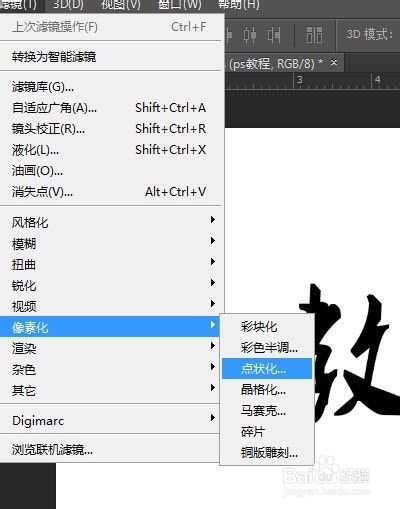Open the 视图(V) view menu
This screenshot has height=509, width=400.
[120, 4]
